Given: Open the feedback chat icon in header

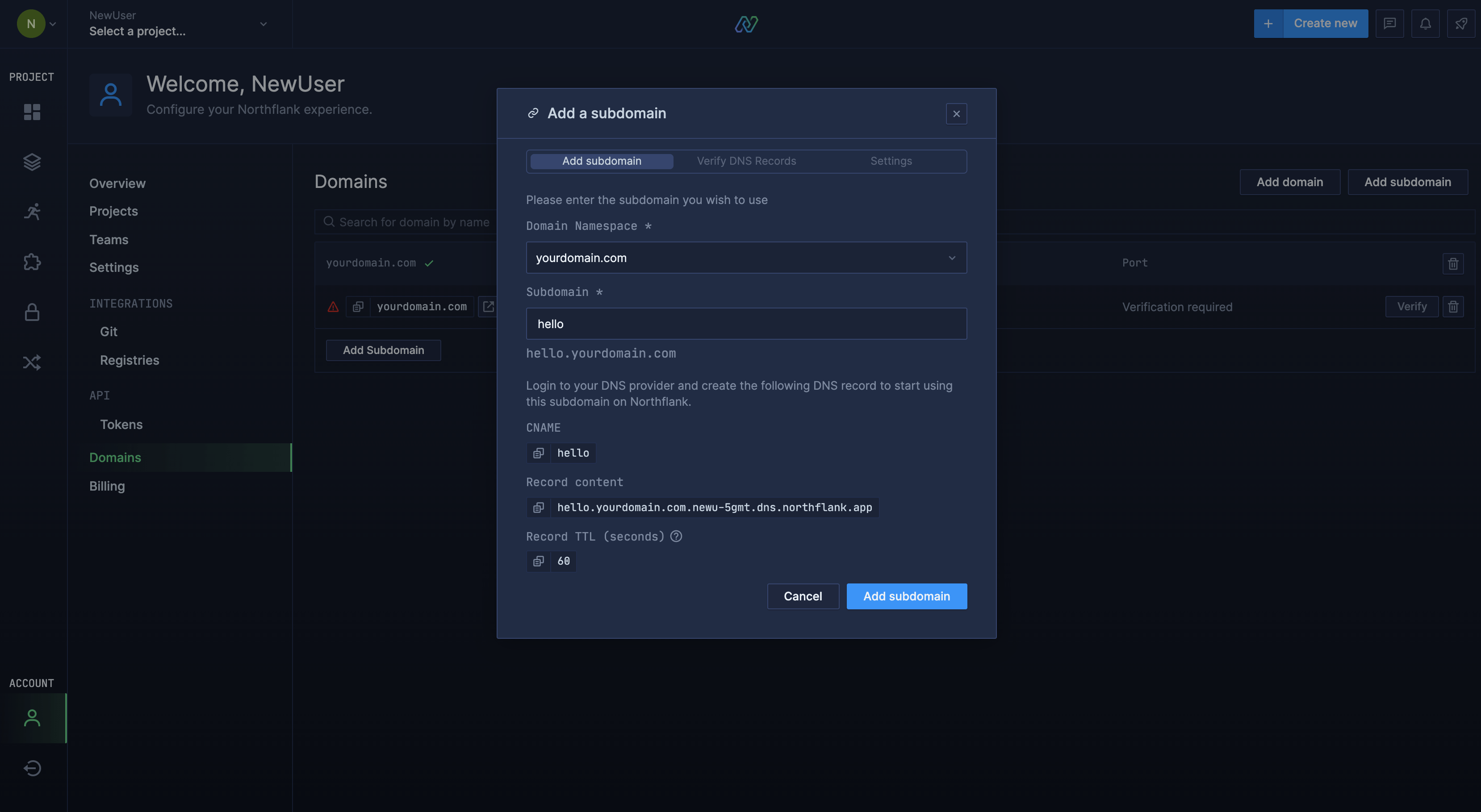Looking at the screenshot, I should click(1389, 24).
